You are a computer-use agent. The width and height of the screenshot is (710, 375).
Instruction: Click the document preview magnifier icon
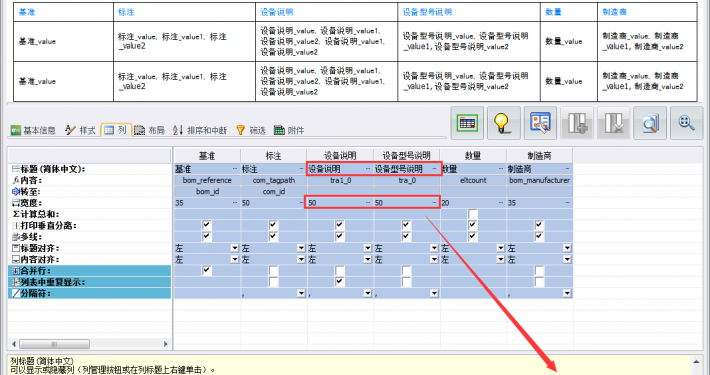coord(650,123)
